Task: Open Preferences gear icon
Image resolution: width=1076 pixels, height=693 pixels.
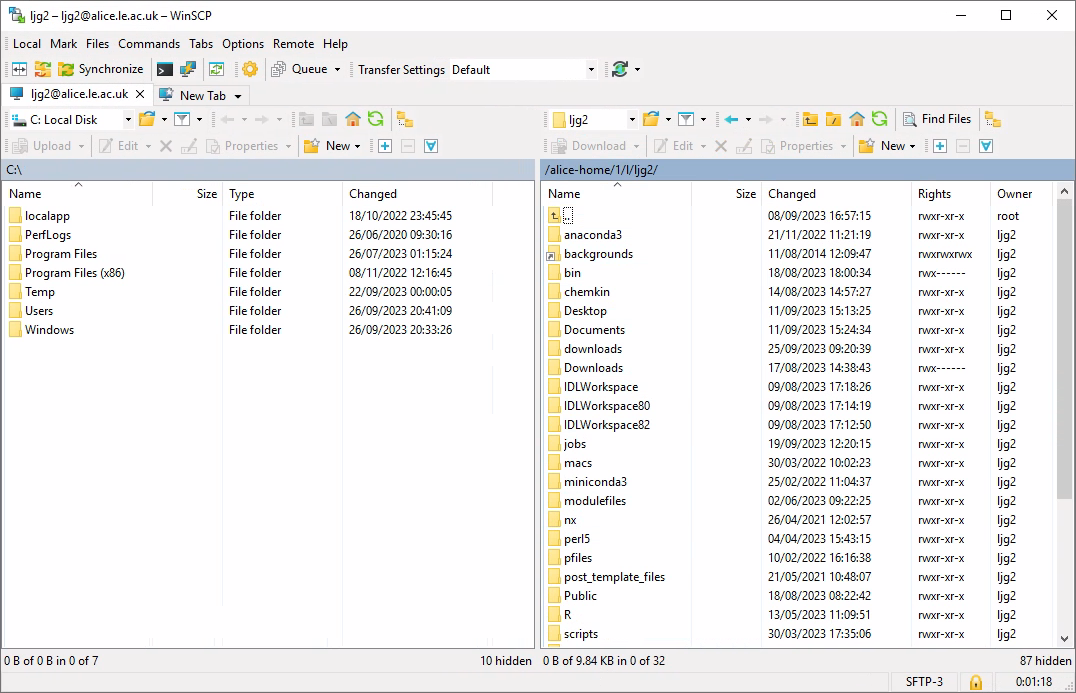Action: [x=250, y=69]
